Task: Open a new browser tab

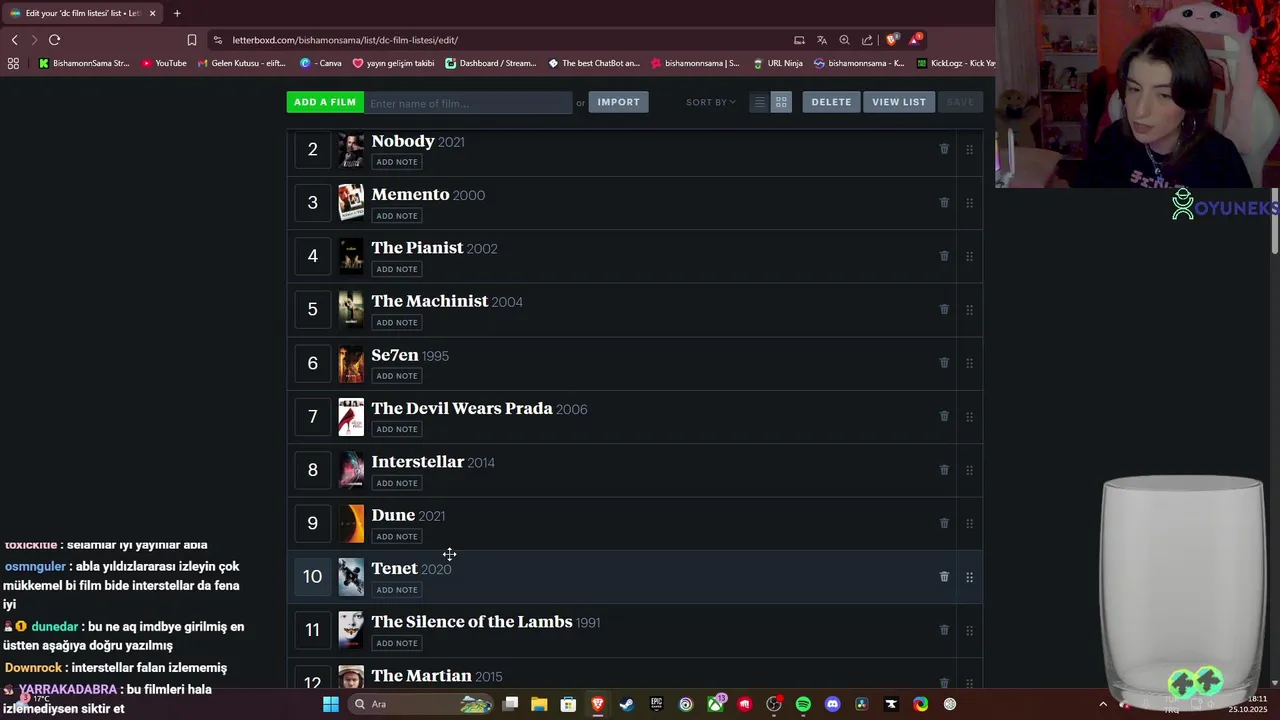Action: pos(177,13)
